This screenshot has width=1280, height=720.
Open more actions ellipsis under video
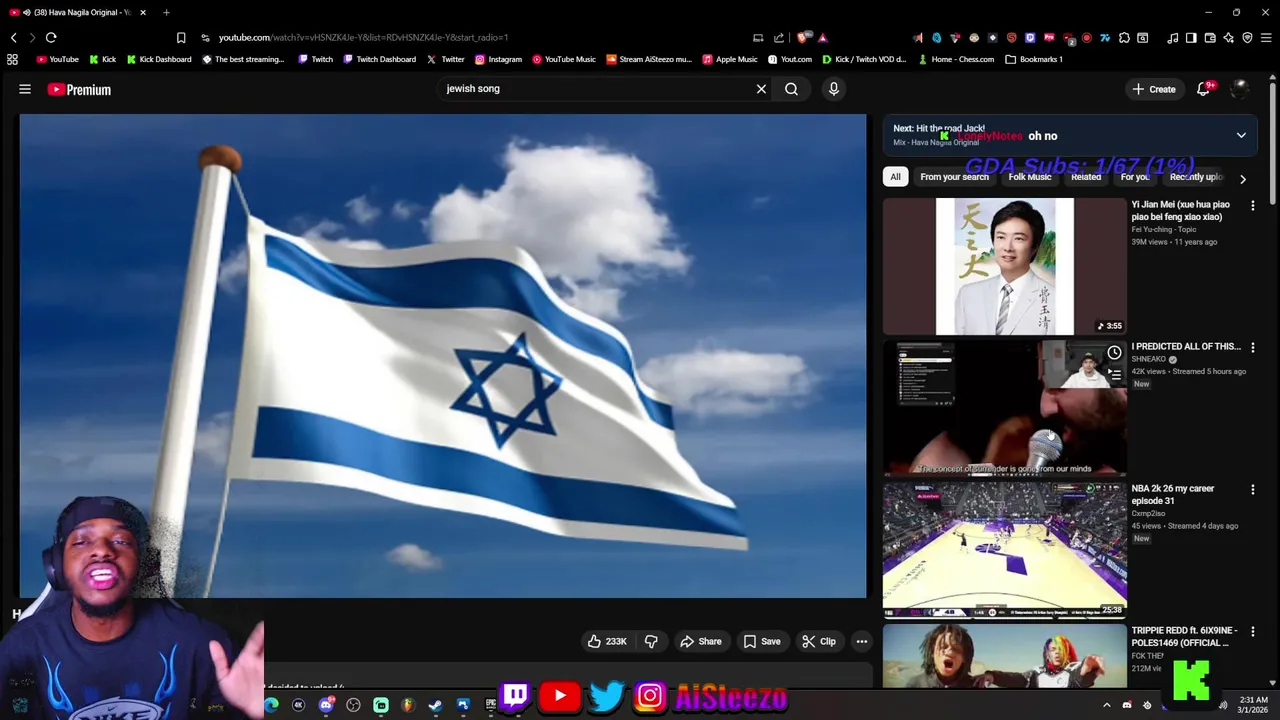coord(861,641)
